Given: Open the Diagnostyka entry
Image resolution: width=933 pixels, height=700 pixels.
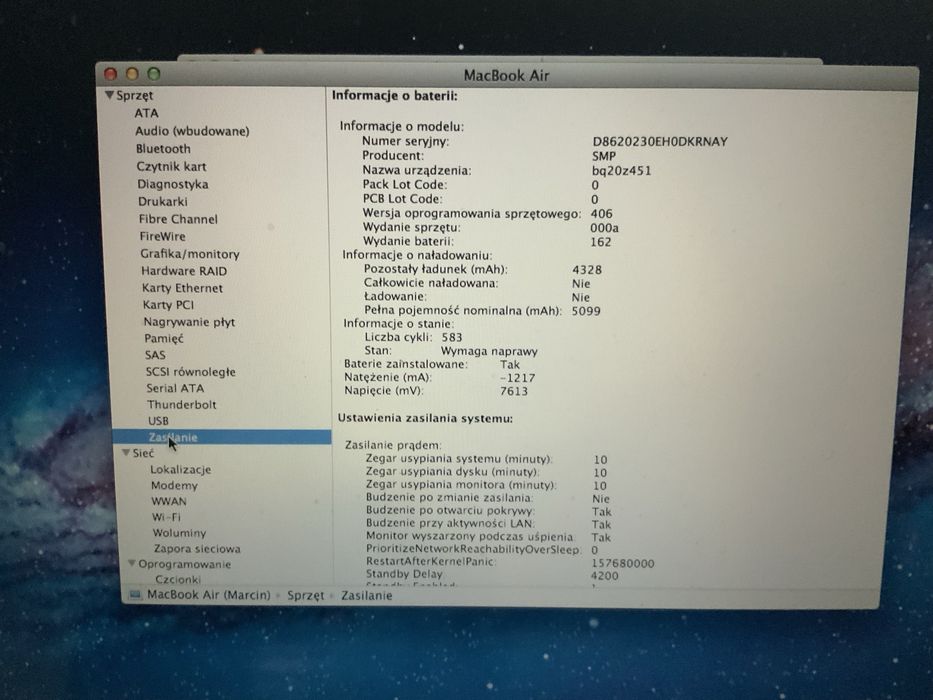Looking at the screenshot, I should click(173, 184).
